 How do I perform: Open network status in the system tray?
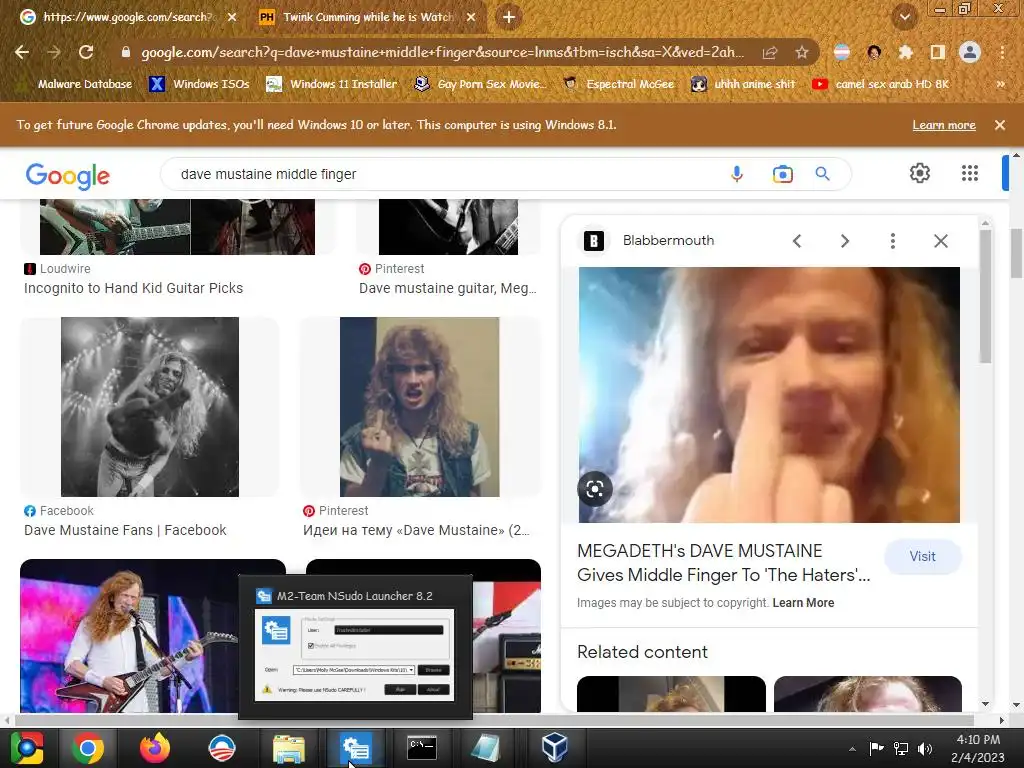point(901,748)
